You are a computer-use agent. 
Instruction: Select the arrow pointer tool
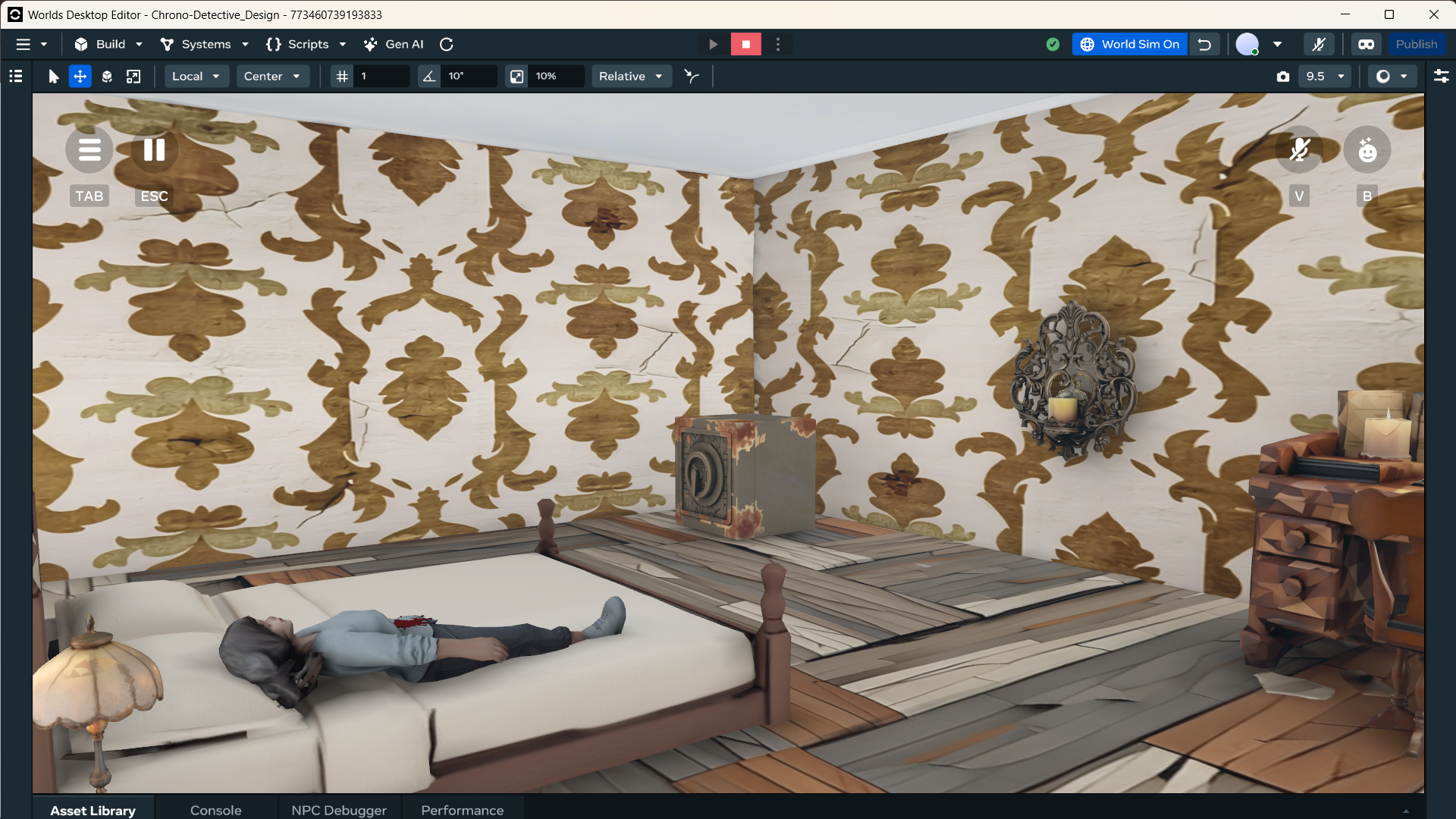tap(53, 77)
